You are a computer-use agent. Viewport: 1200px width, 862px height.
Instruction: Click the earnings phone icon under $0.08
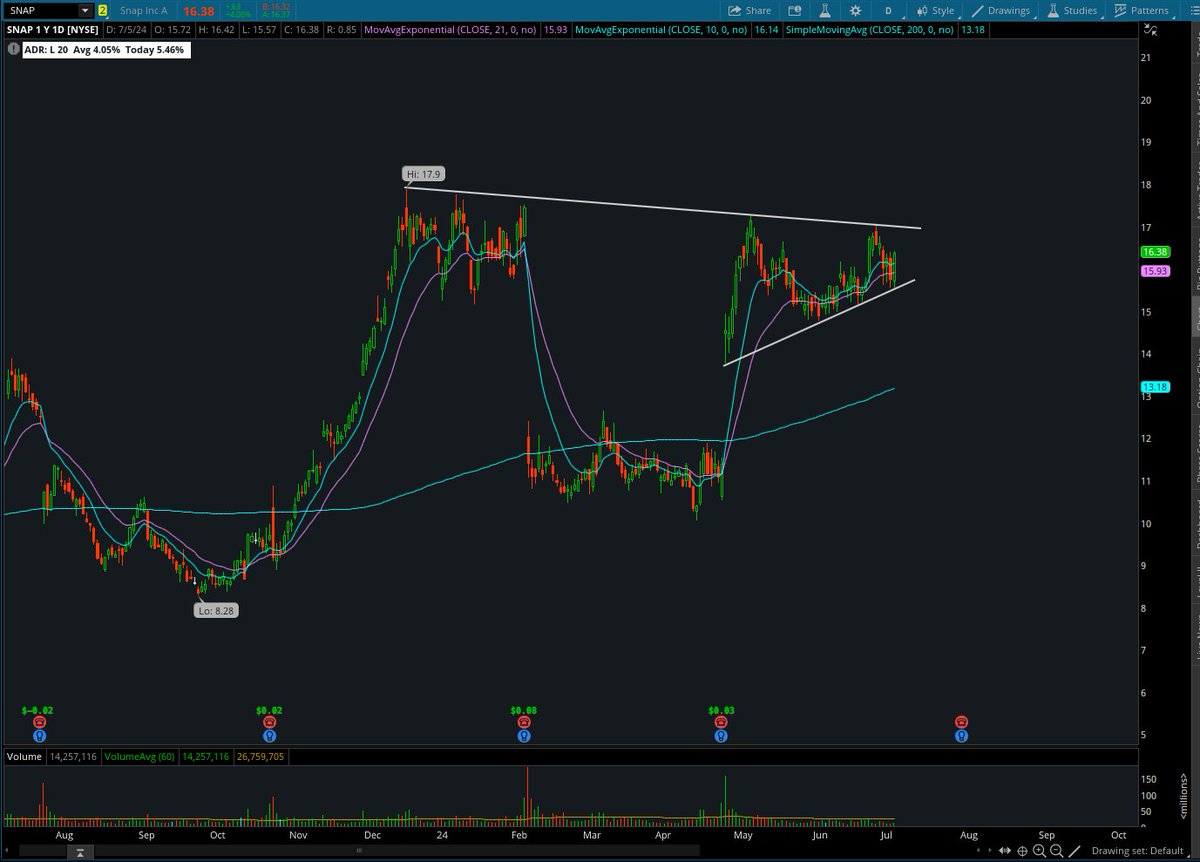tap(524, 722)
